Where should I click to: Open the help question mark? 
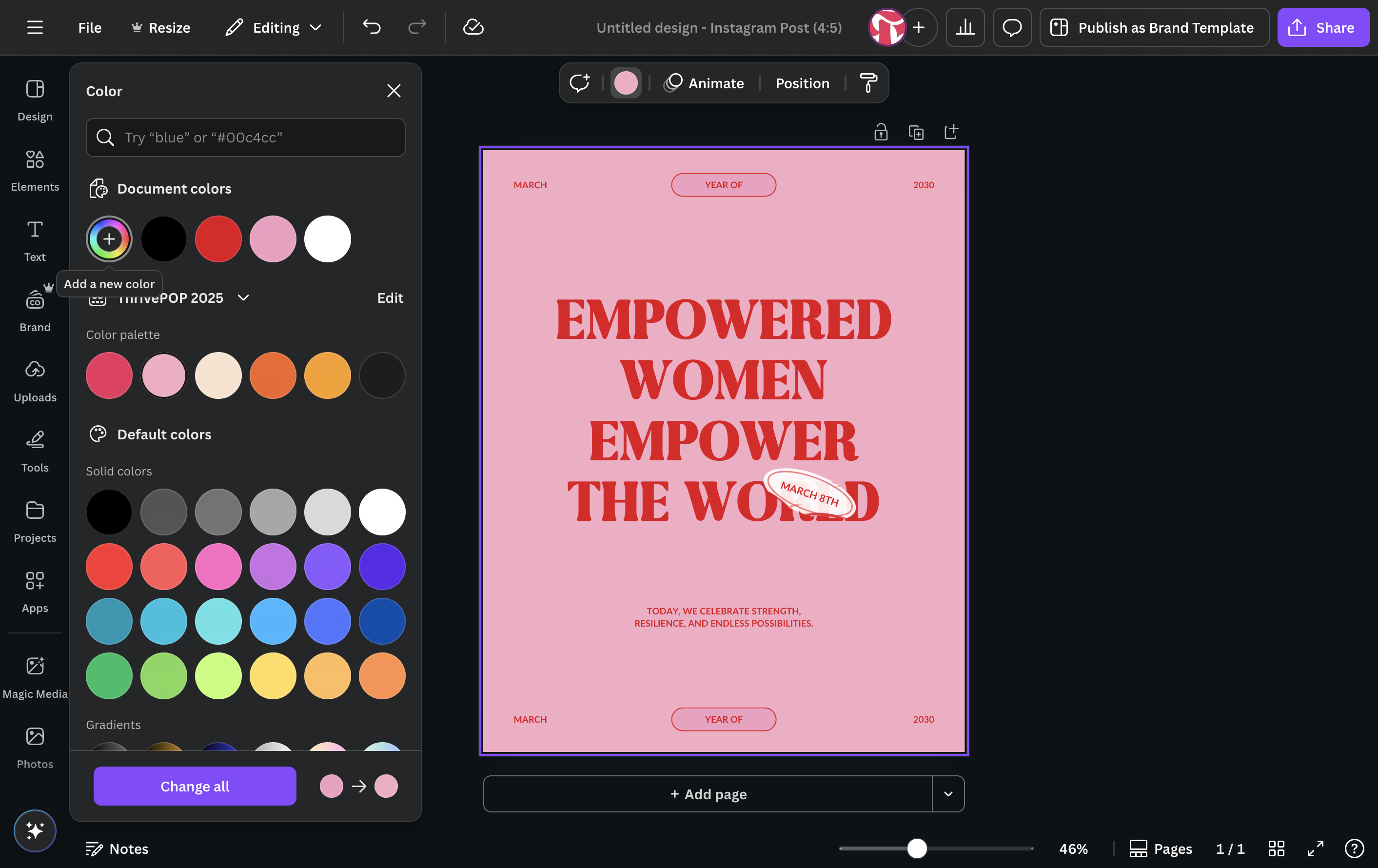click(x=1354, y=848)
